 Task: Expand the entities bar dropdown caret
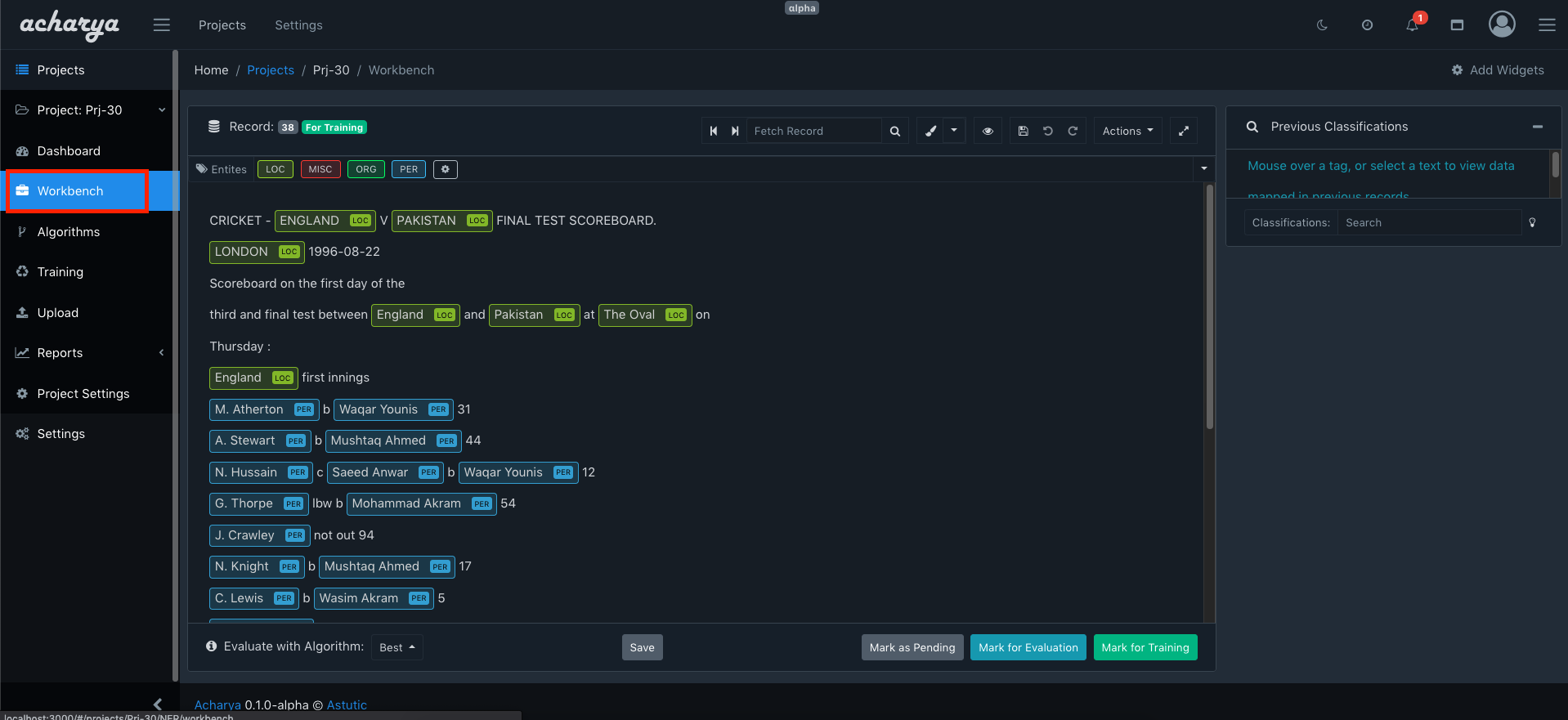[x=1203, y=168]
